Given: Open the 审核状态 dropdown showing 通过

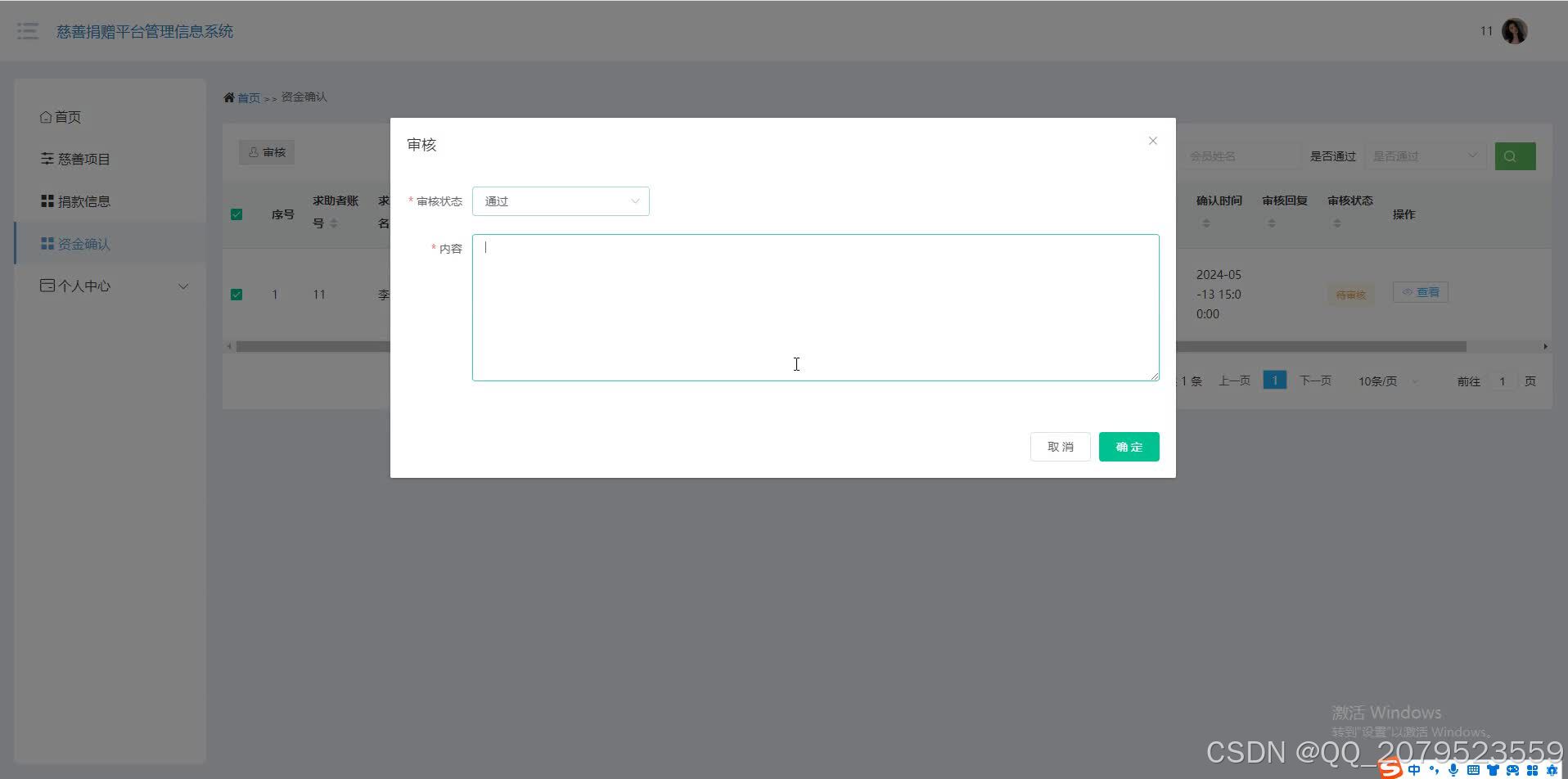Looking at the screenshot, I should point(561,201).
